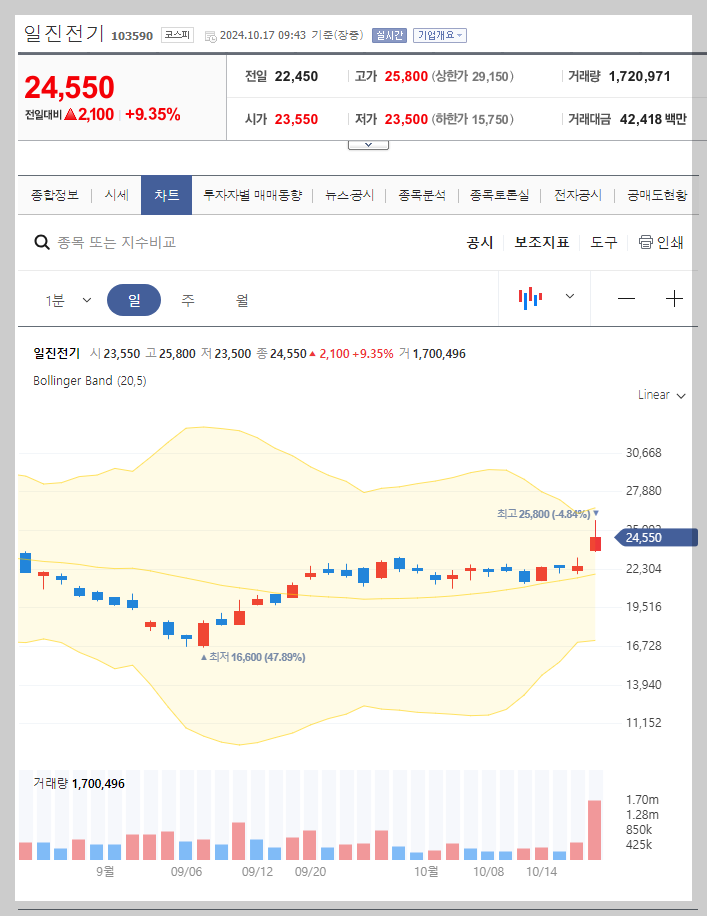Click the 도구 tools button
The height and width of the screenshot is (916, 707).
pyautogui.click(x=604, y=241)
